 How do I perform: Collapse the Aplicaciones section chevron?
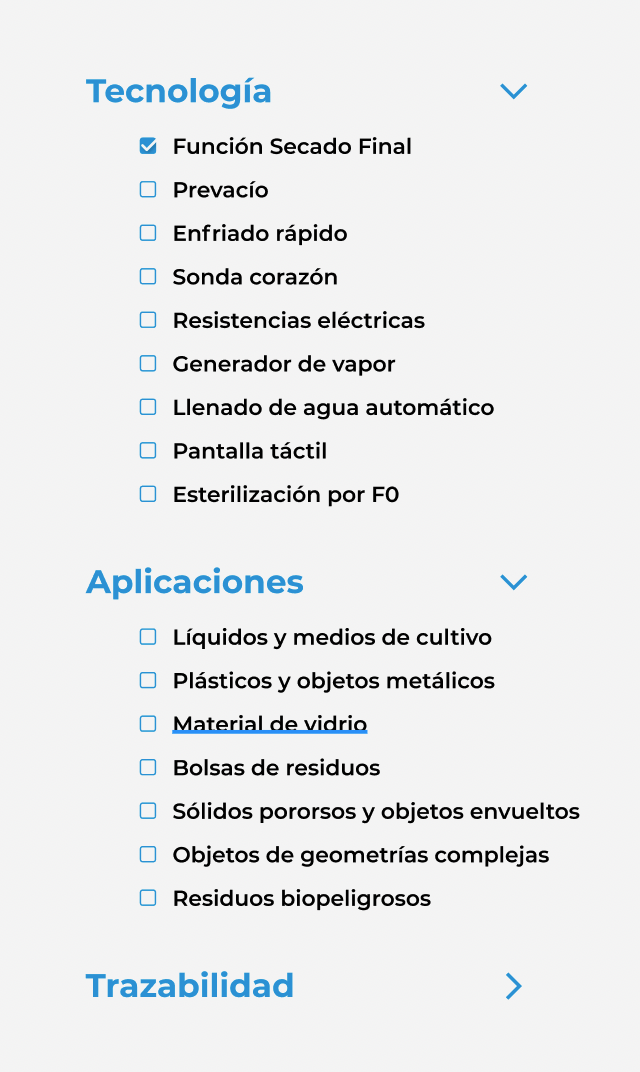pos(514,582)
